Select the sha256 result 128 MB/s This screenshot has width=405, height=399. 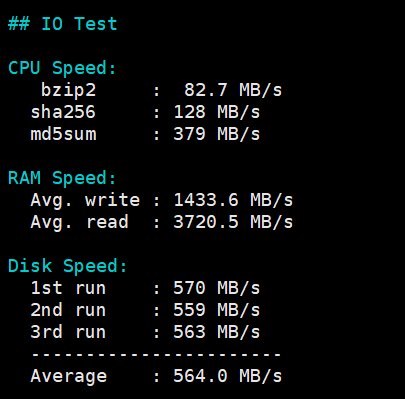point(216,112)
